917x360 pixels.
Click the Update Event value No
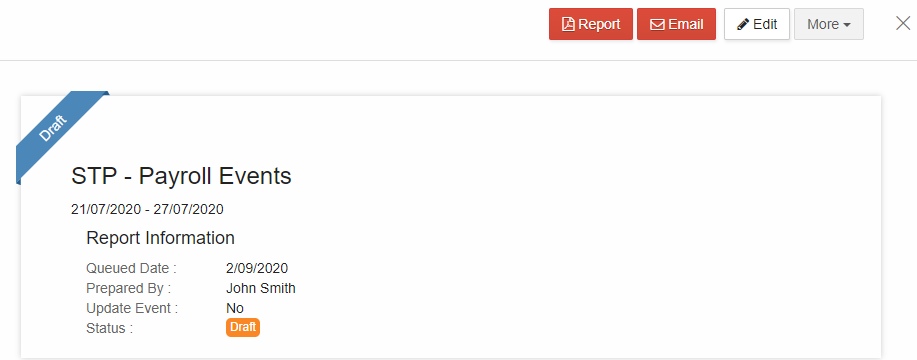pyautogui.click(x=235, y=308)
